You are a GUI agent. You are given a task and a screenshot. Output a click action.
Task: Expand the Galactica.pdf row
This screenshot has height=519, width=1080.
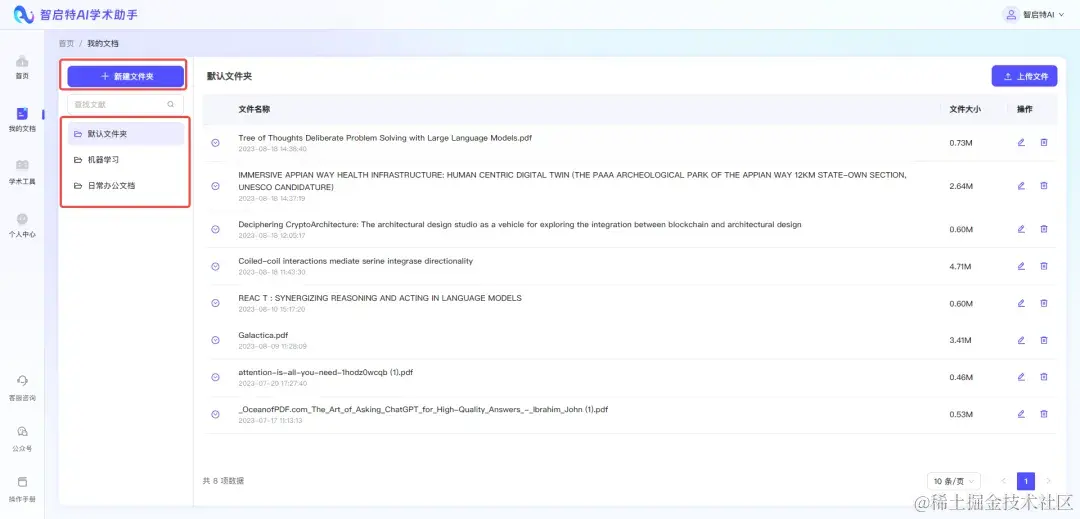[x=216, y=340]
